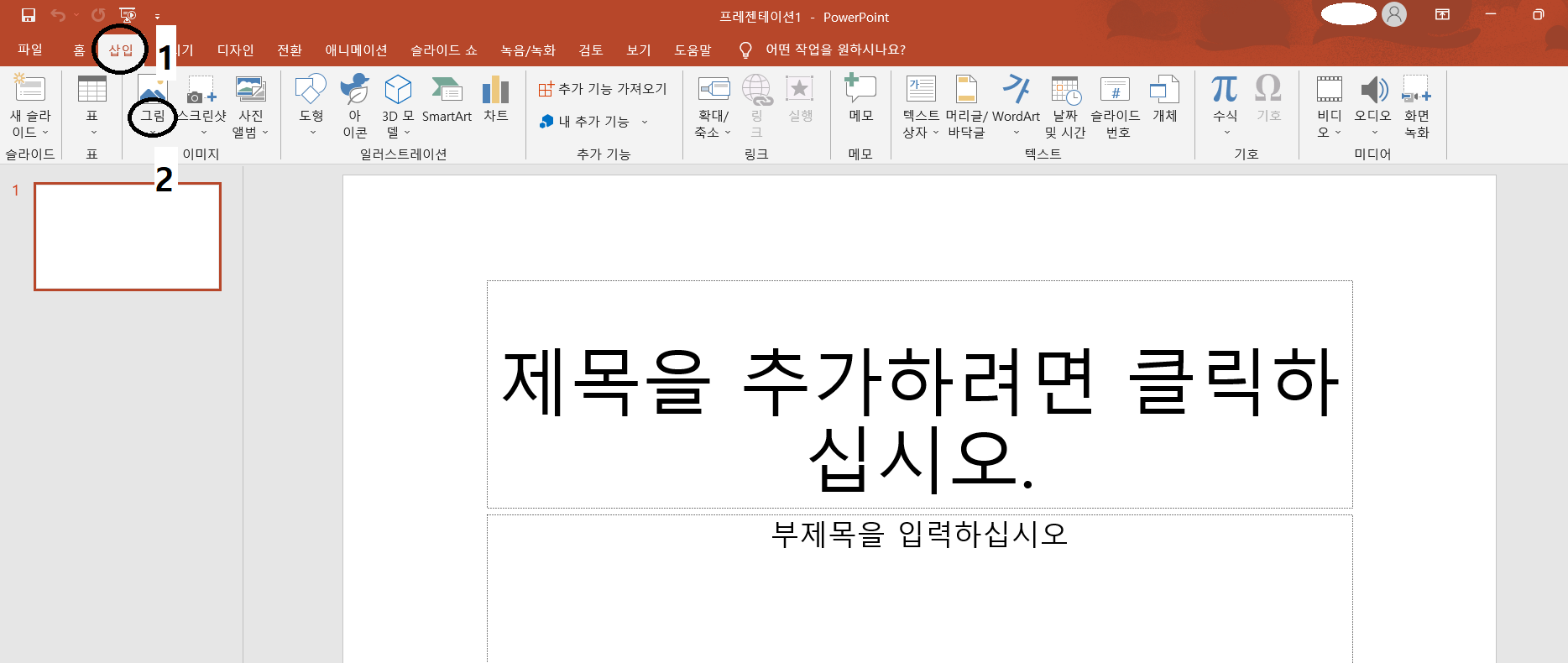Click 내 추가 기능 button
This screenshot has height=663, width=1568.
(x=584, y=122)
